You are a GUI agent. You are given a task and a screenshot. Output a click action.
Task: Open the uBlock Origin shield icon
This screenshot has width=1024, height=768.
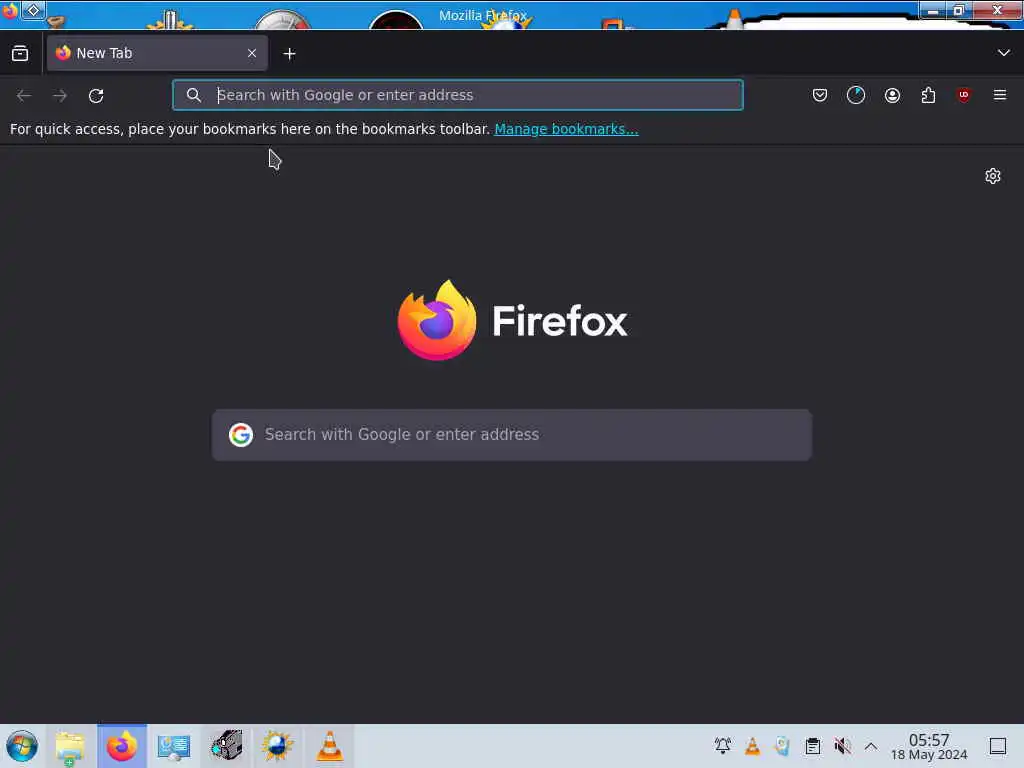(963, 95)
